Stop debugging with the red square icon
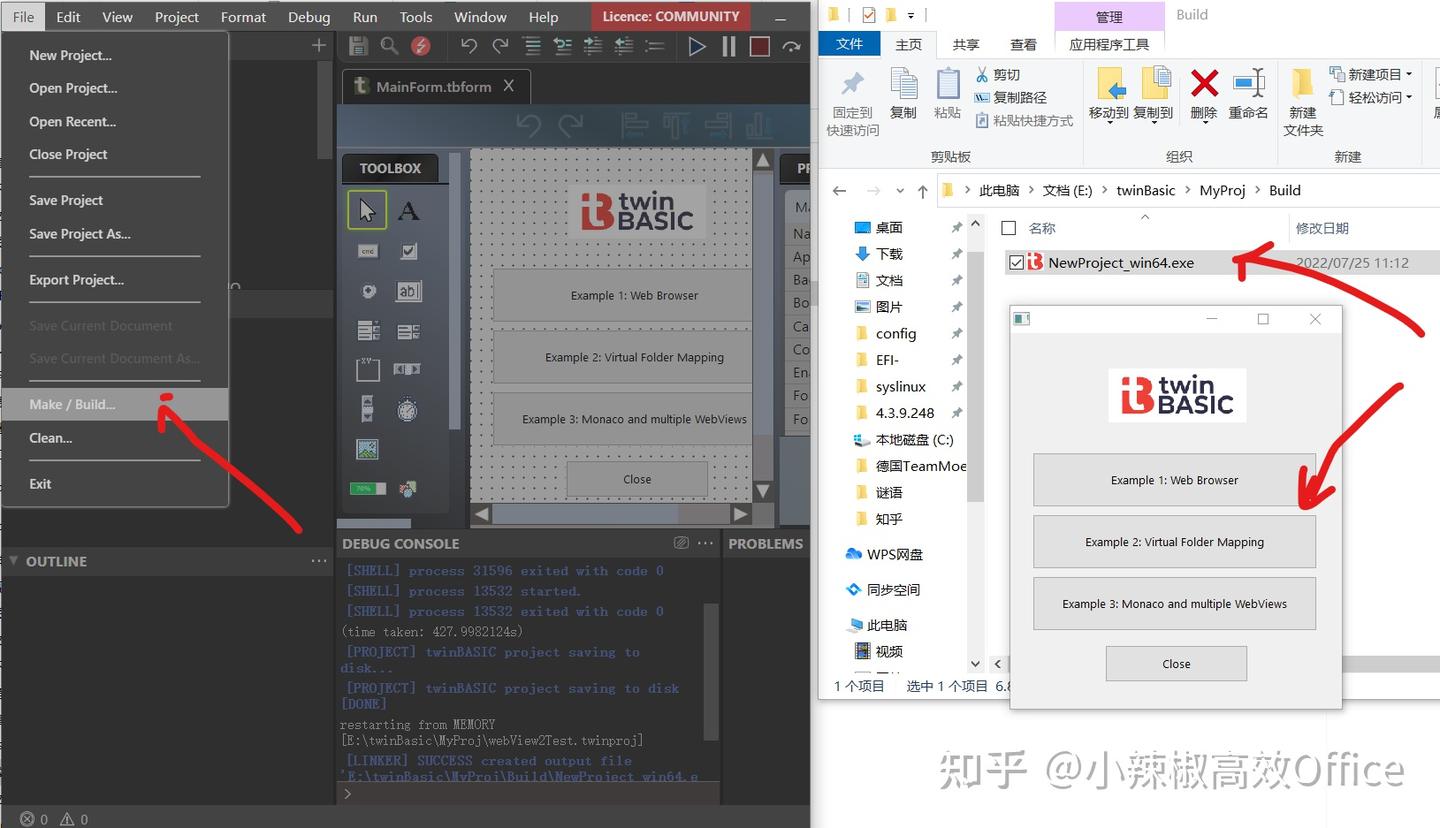The width and height of the screenshot is (1440, 828). 760,45
